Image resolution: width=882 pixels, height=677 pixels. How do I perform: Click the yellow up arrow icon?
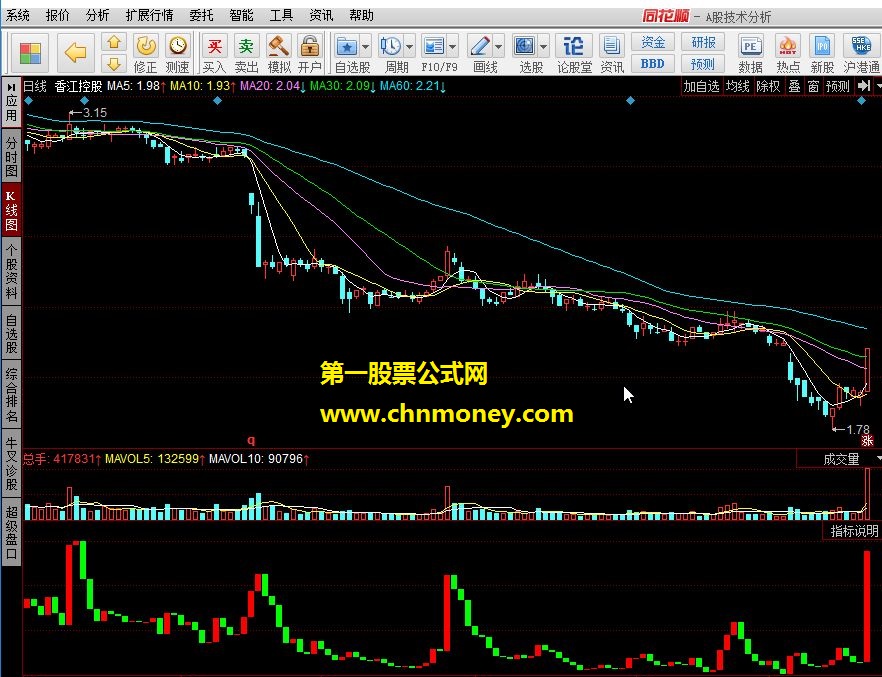point(114,42)
